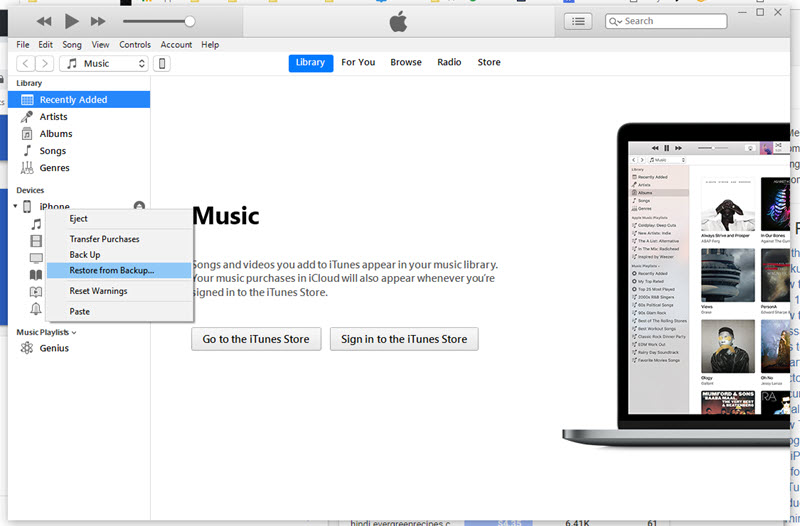
Task: Open the View menu
Action: [x=101, y=45]
